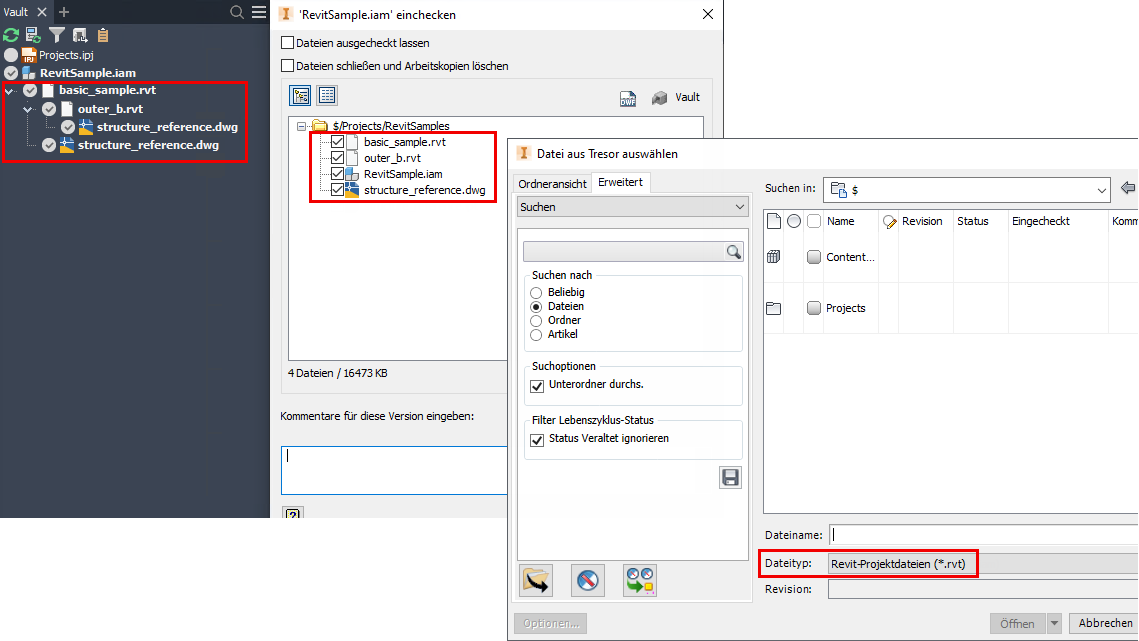Check 'Dateien schließen und Arbeitskopien löschen'
This screenshot has width=1139, height=641.
tap(288, 65)
